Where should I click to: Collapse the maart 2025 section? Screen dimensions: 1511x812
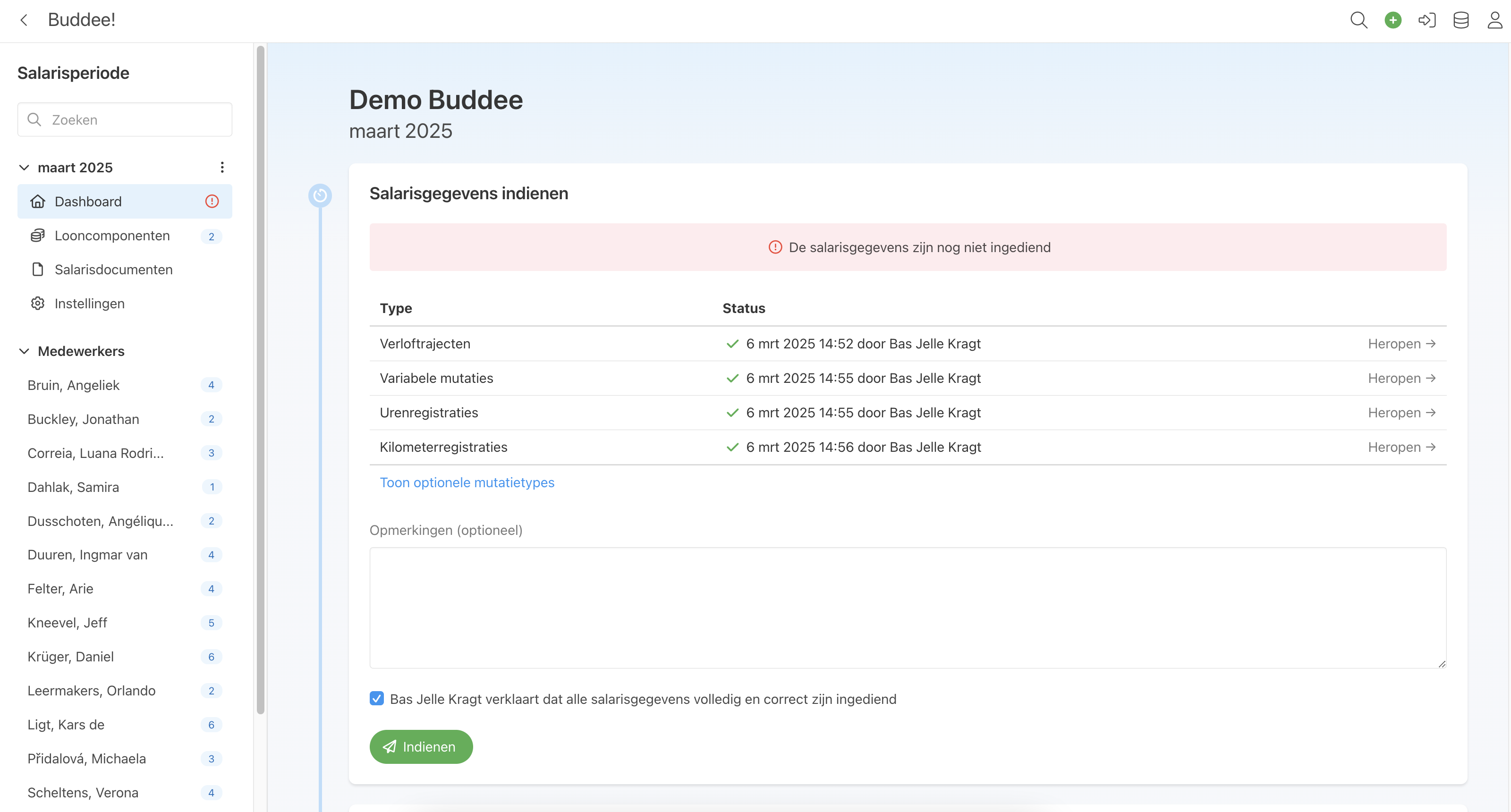24,167
